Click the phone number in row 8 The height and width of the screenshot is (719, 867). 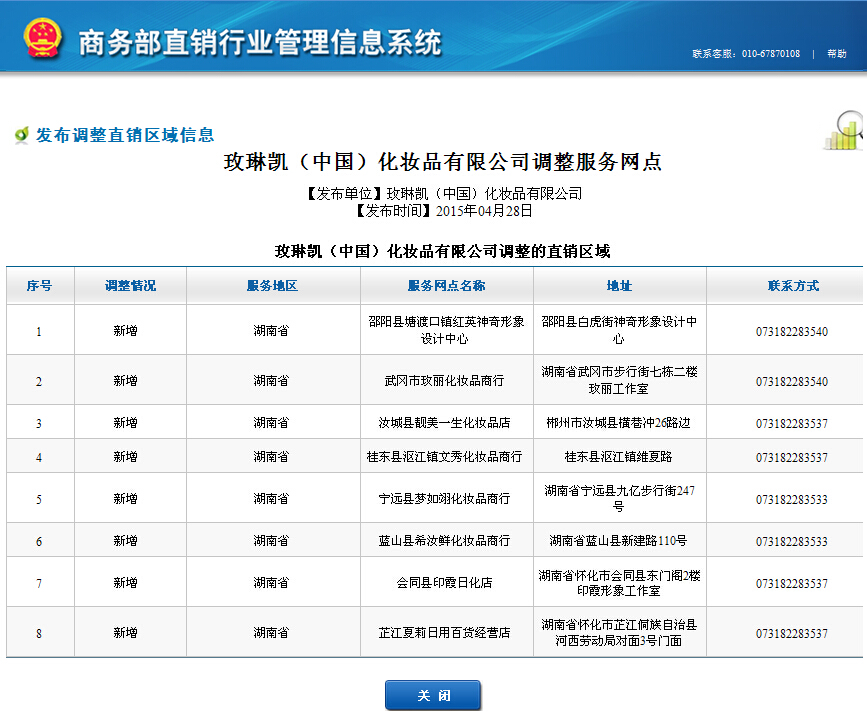[792, 633]
